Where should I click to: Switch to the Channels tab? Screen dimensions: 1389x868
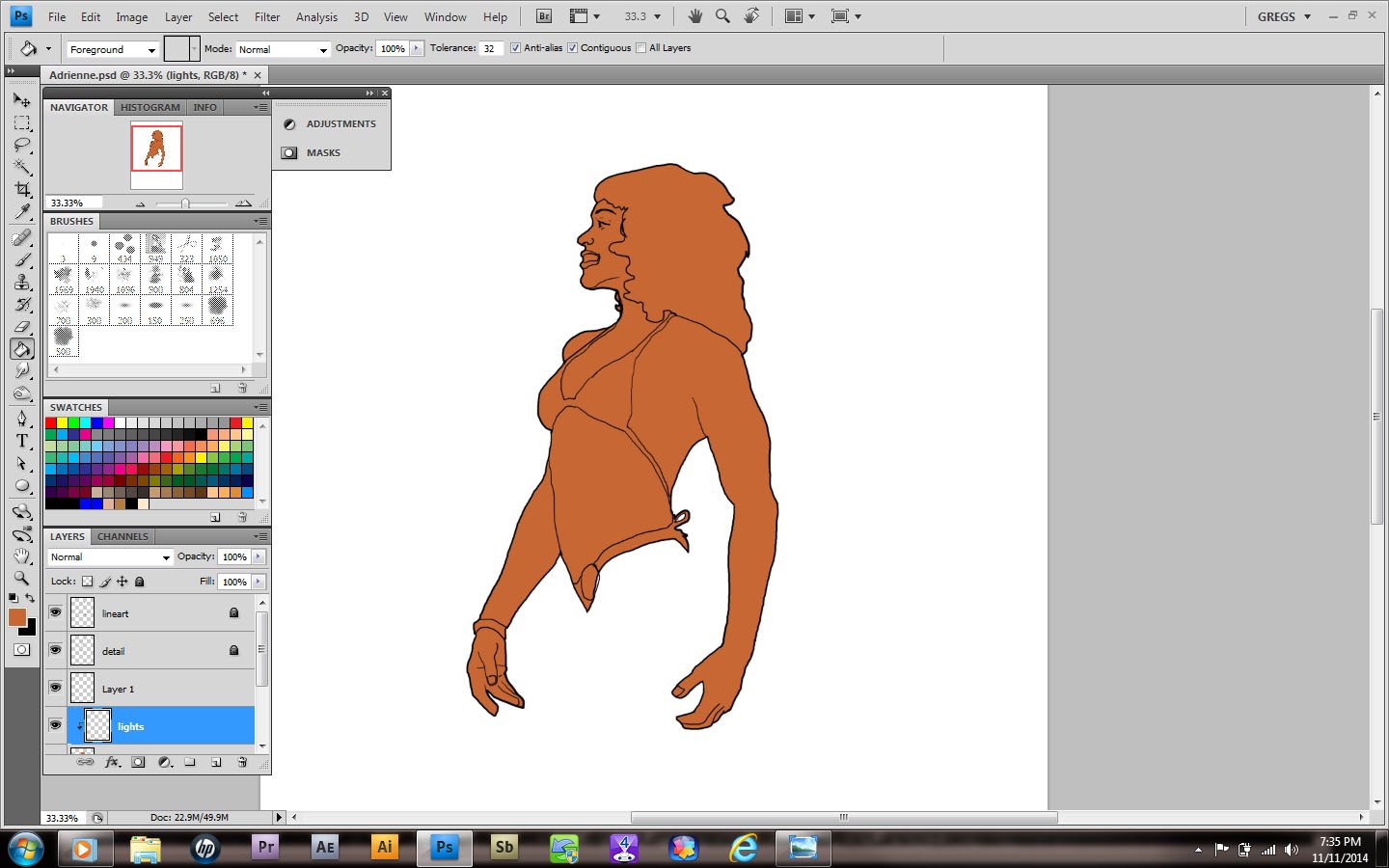click(123, 536)
